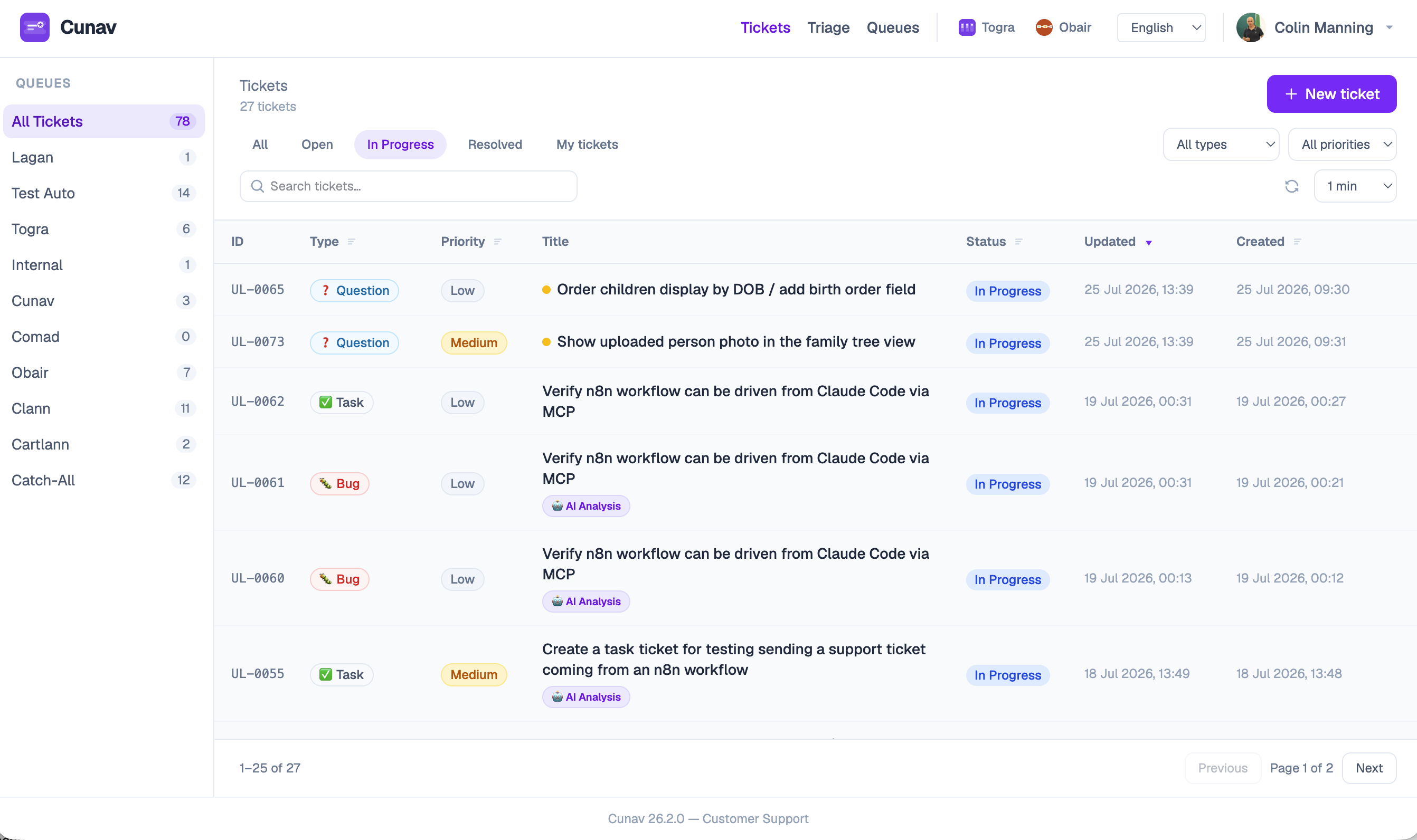Screen dimensions: 1417x840
Task: Select the Clann queue in sidebar
Action: (103, 408)
